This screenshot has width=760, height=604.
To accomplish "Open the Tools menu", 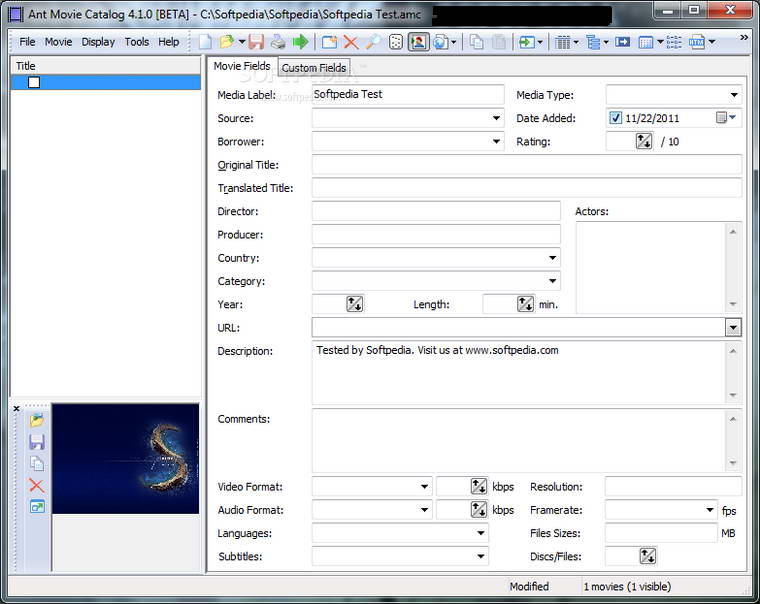I will click(x=137, y=42).
